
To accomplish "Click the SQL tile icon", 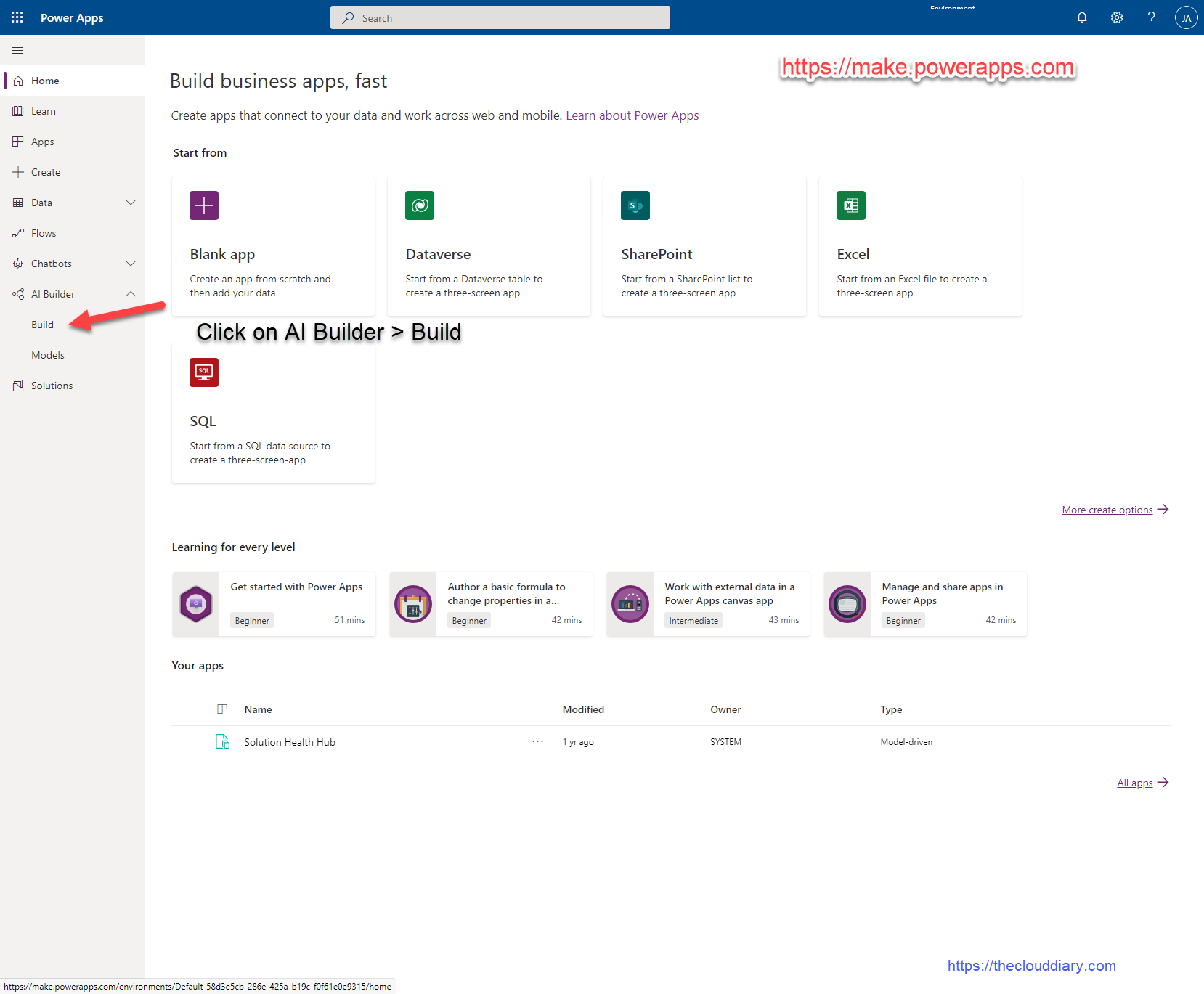I will coord(204,372).
